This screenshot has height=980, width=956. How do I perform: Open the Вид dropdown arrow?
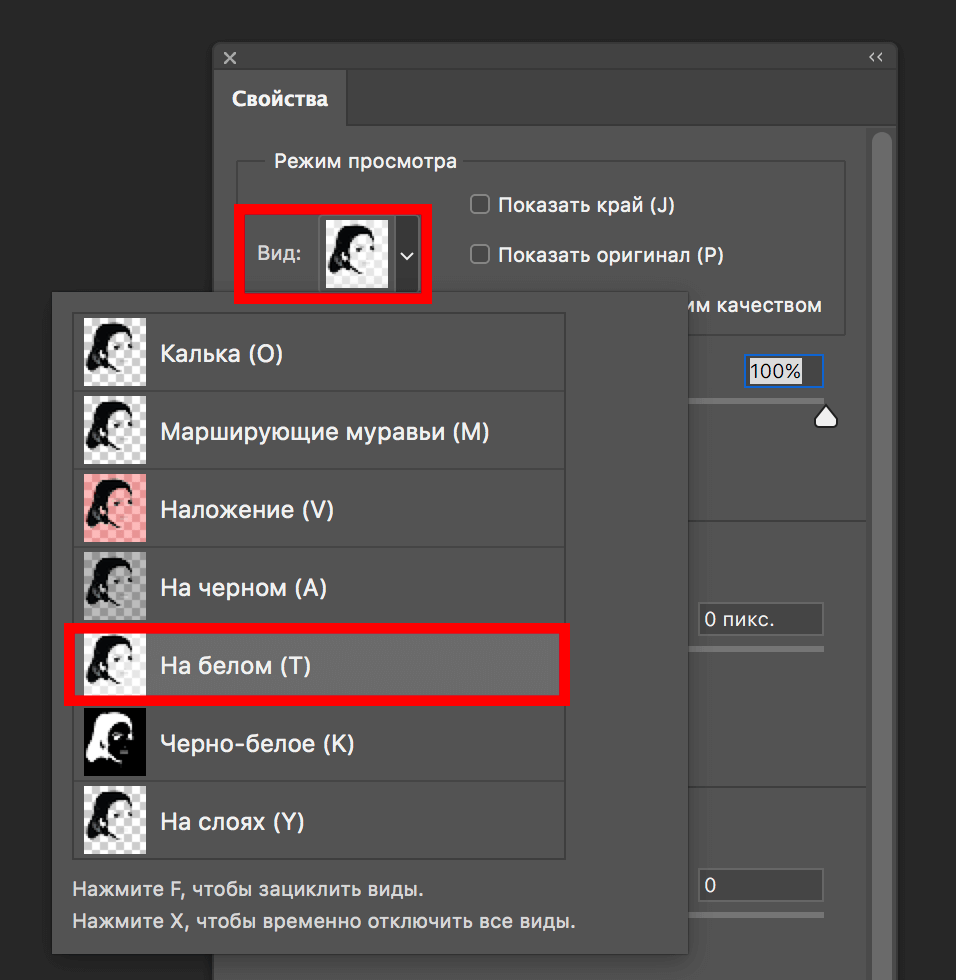click(x=406, y=255)
